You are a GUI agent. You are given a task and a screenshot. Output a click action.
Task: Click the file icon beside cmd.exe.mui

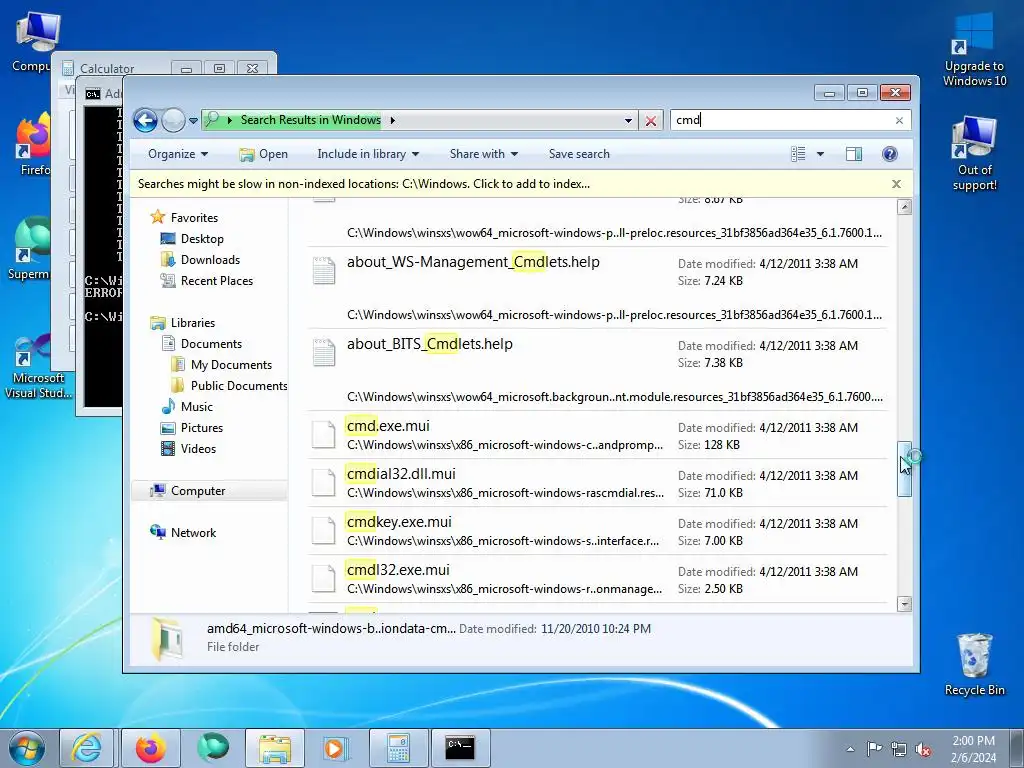point(323,435)
